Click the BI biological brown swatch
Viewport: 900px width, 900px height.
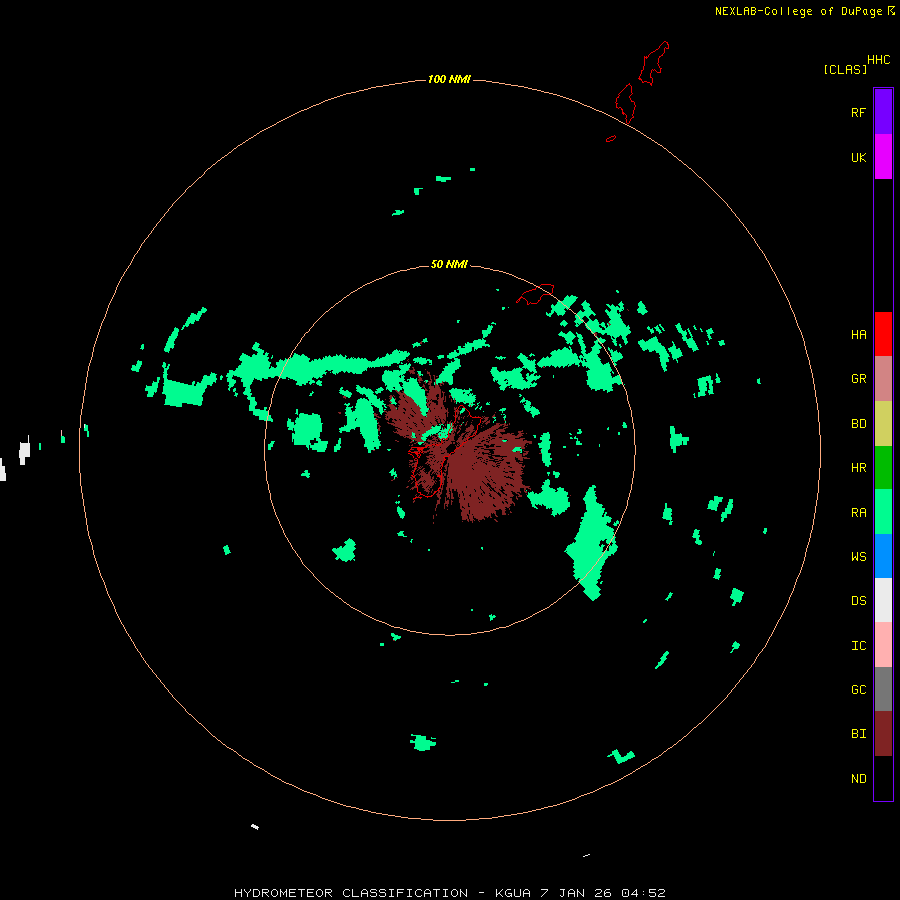pyautogui.click(x=883, y=734)
